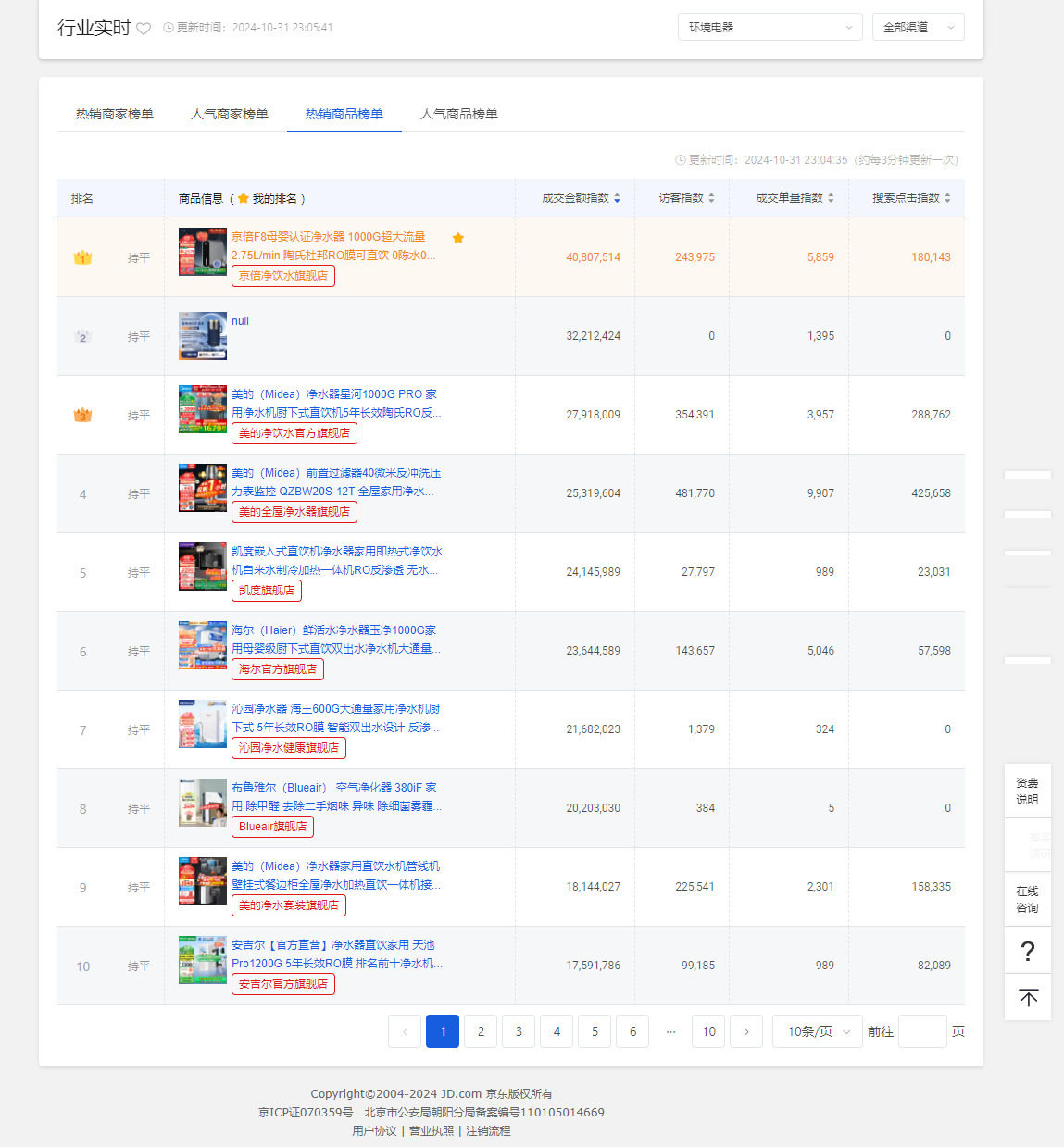1064x1147 pixels.
Task: Click the star icon on 京倍F8 product row
Action: point(457,238)
